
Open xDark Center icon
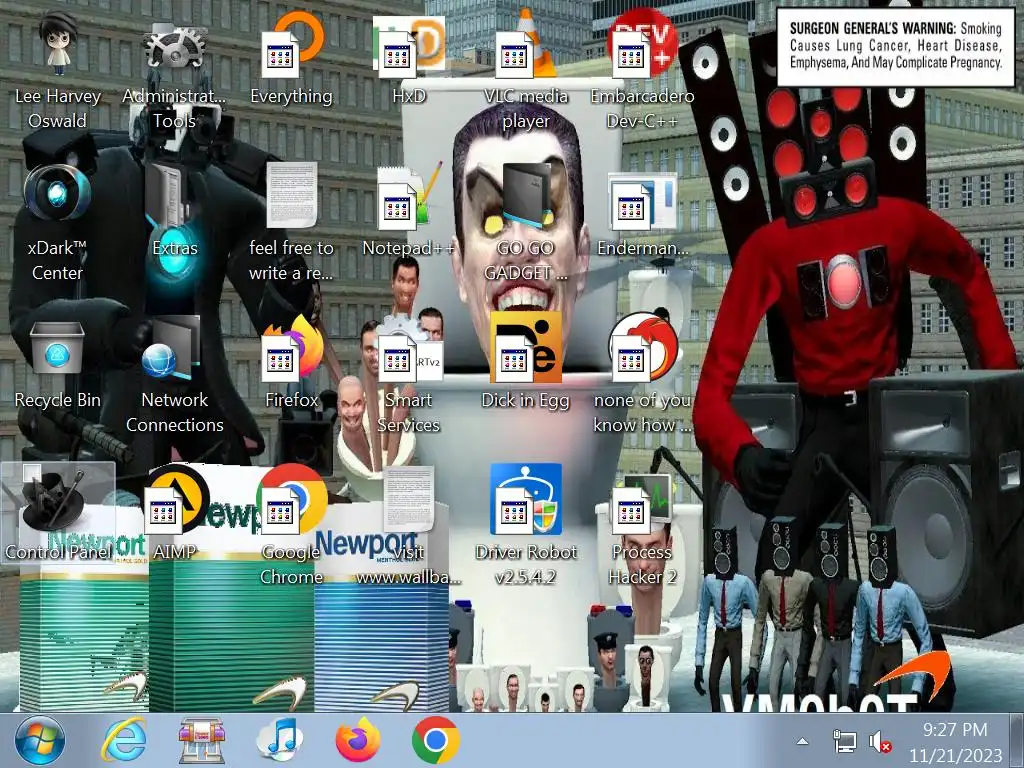tap(57, 223)
